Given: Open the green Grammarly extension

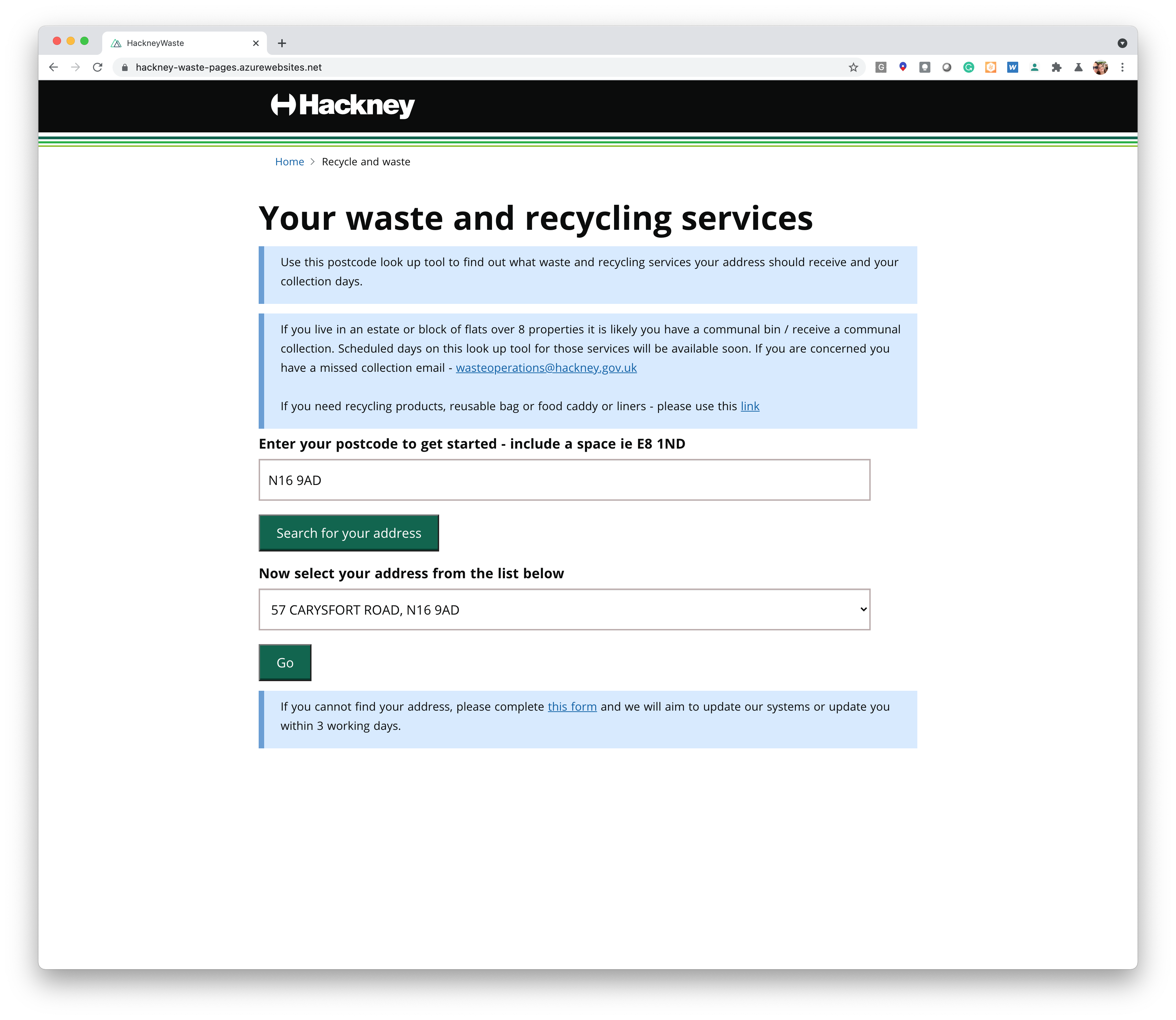Looking at the screenshot, I should (x=968, y=67).
